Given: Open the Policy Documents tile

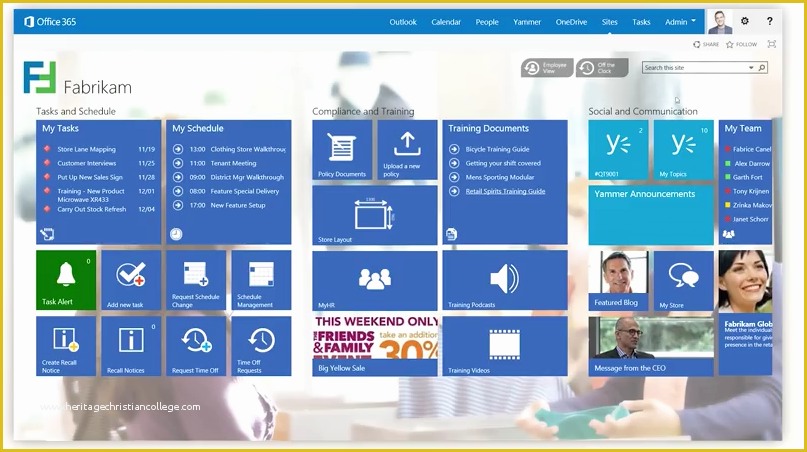Looking at the screenshot, I should pos(342,150).
